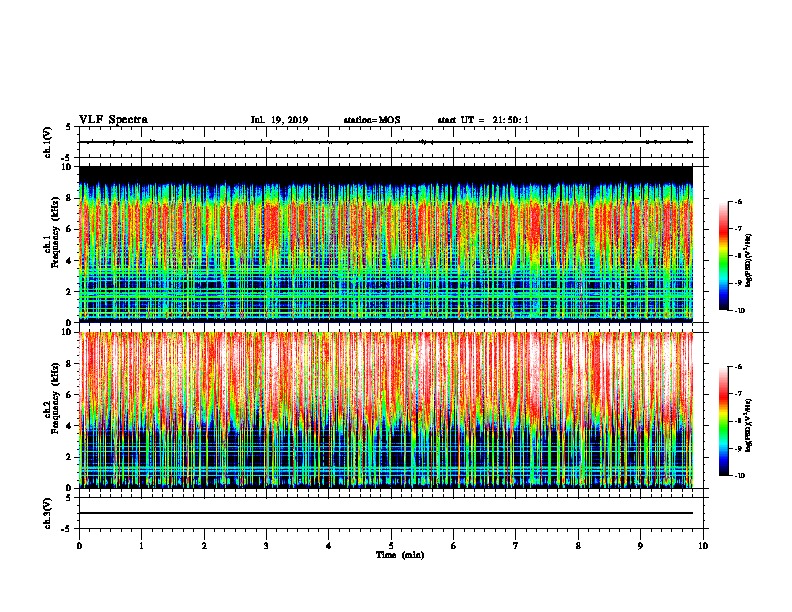
Task: Click the "Time (min)" x-axis label
Action: (x=400, y=555)
